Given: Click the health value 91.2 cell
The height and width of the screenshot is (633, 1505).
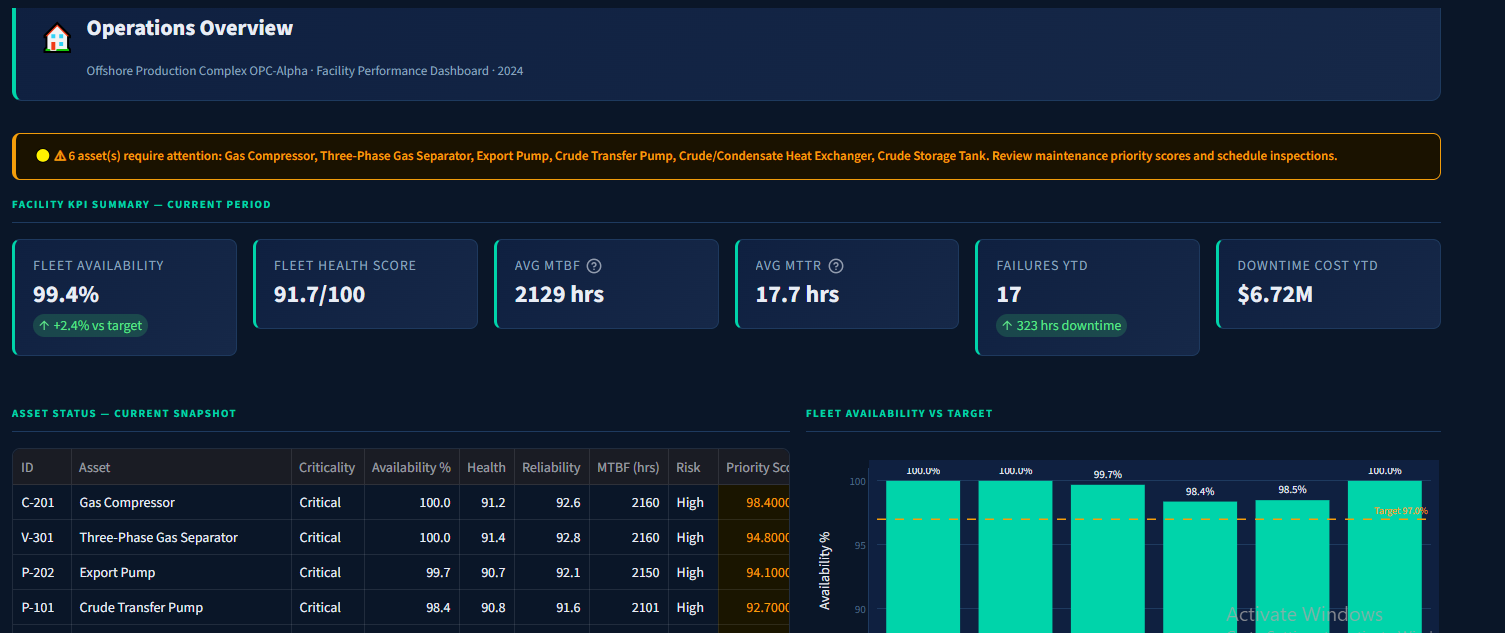Looking at the screenshot, I should coord(487,502).
